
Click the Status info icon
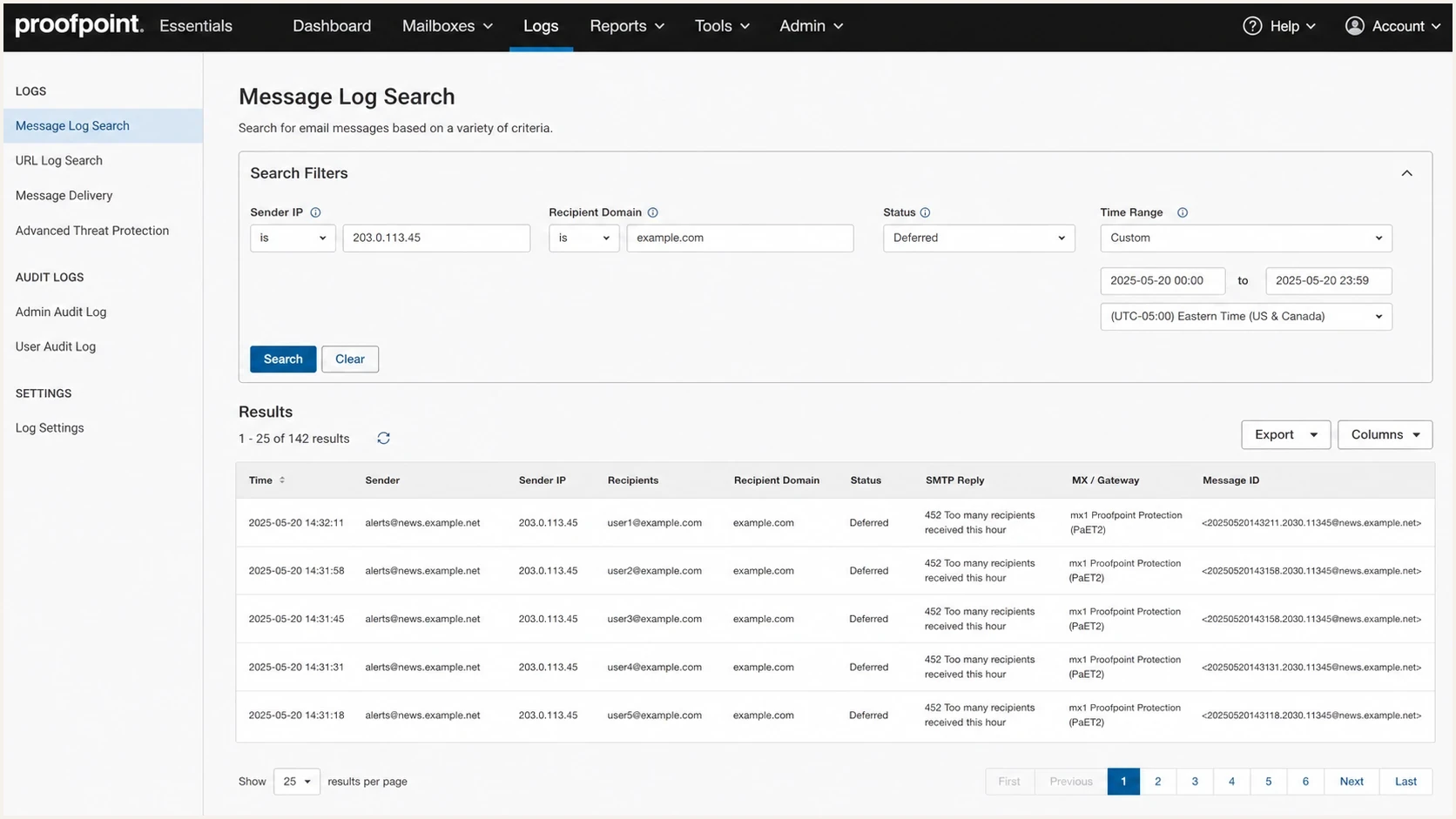pyautogui.click(x=926, y=212)
